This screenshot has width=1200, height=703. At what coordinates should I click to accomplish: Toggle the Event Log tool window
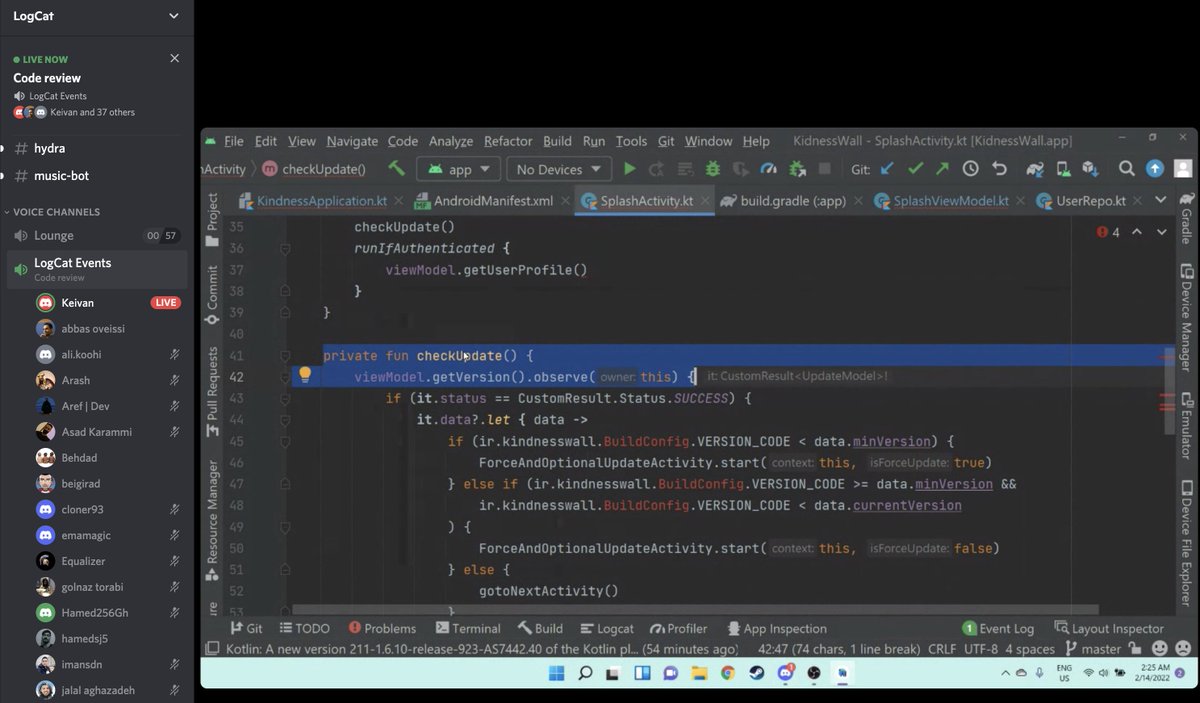coord(998,628)
